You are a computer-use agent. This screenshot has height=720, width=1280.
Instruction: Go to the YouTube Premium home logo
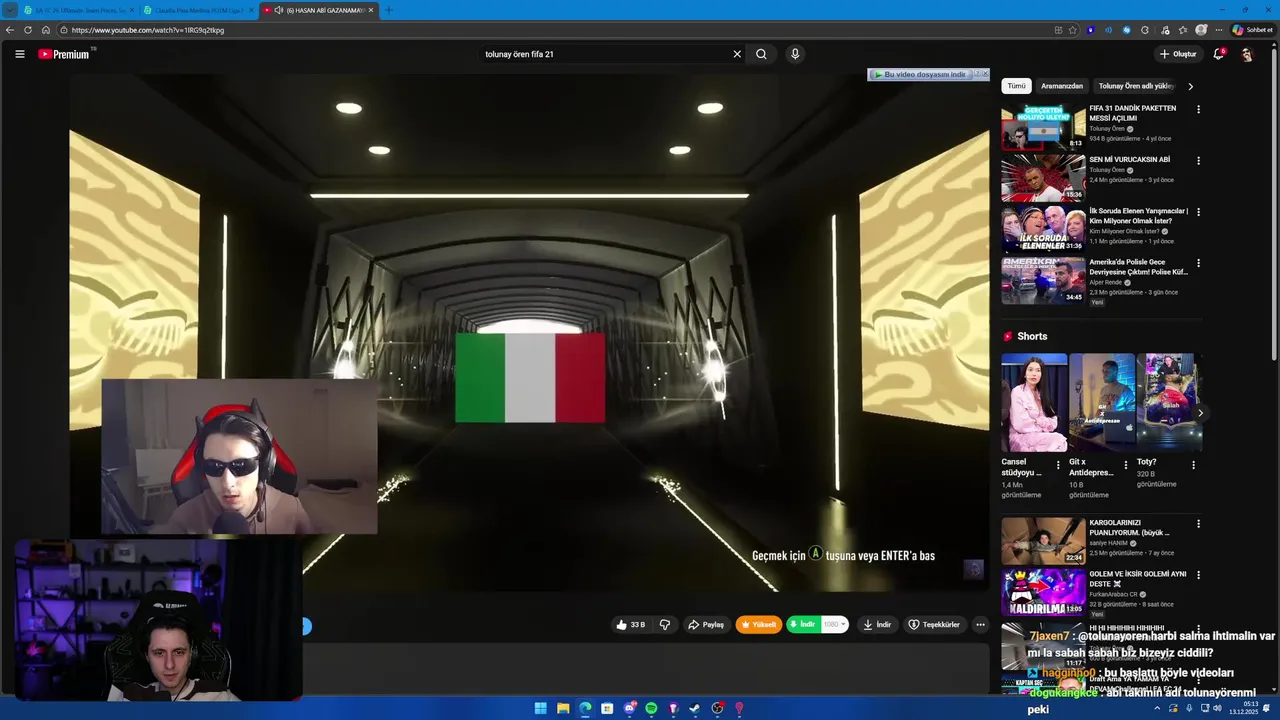[x=65, y=54]
